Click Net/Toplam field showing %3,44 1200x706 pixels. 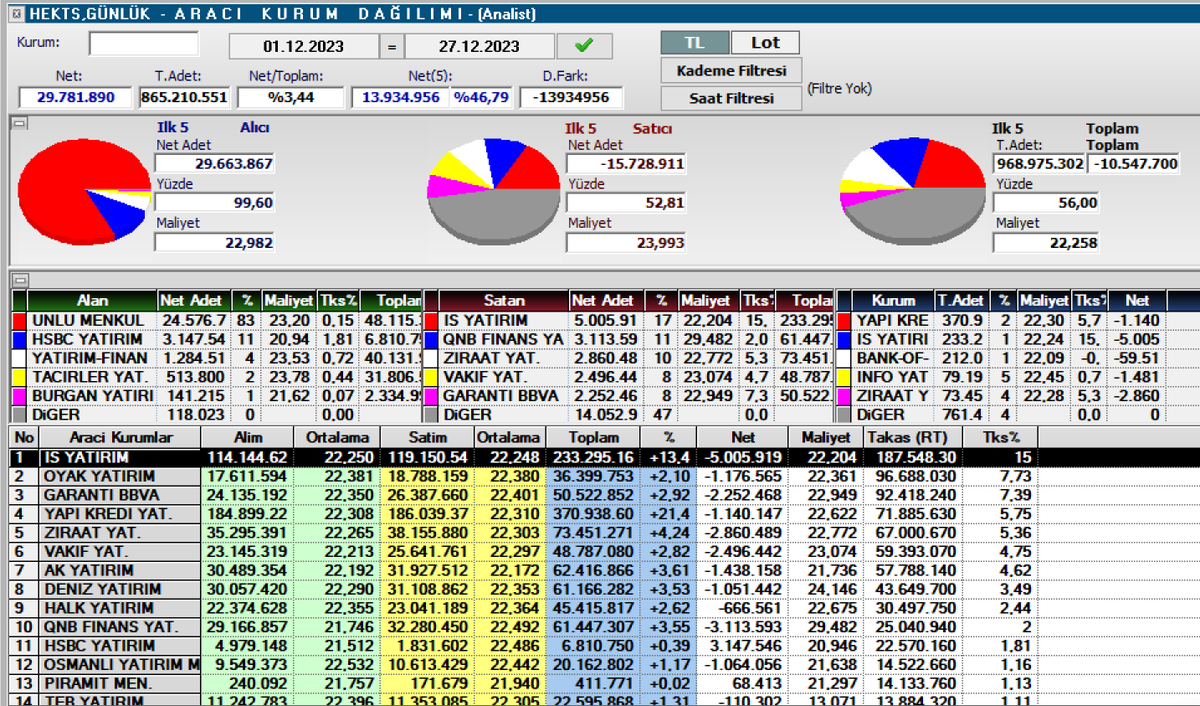pyautogui.click(x=291, y=98)
